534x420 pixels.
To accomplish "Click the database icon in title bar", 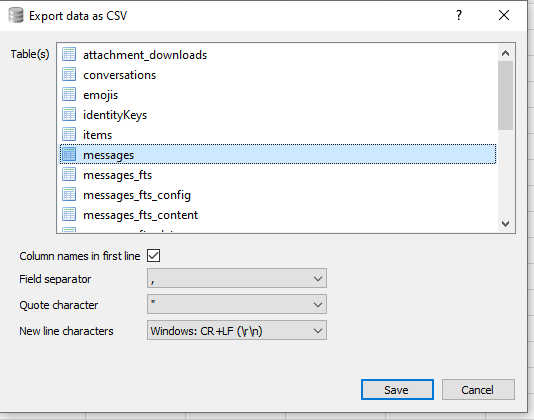I will 16,15.
